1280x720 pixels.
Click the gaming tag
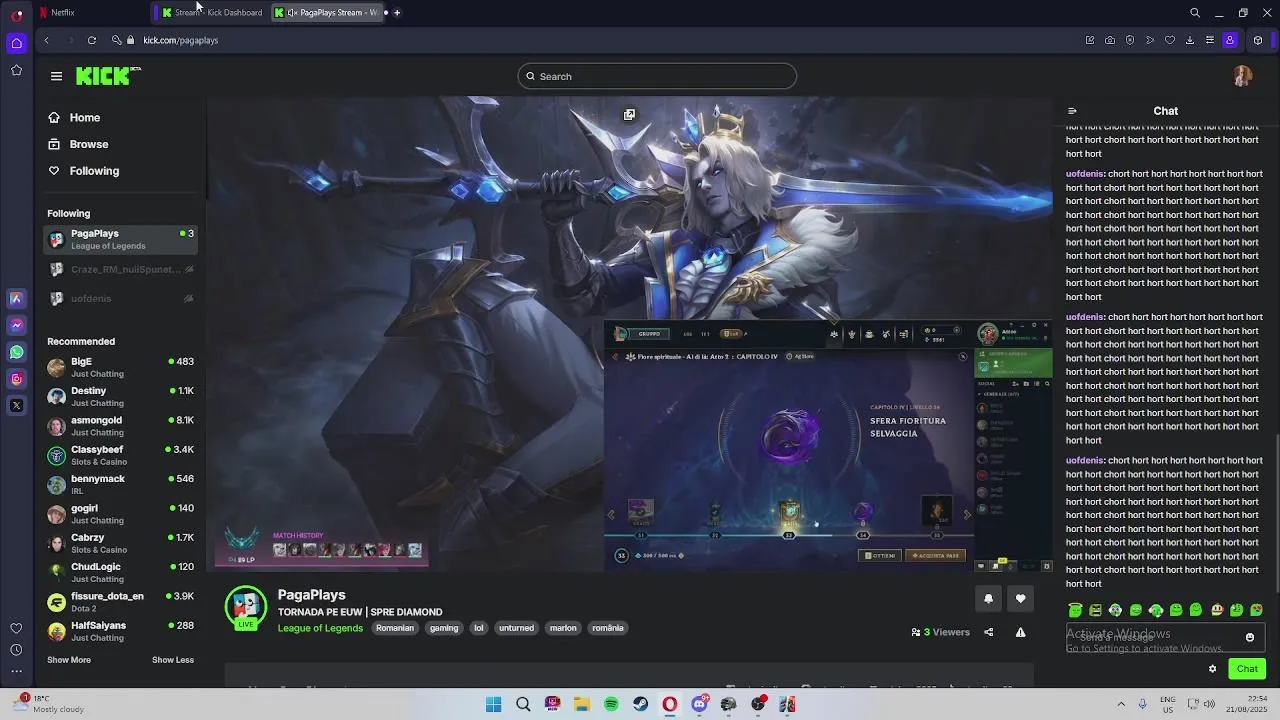(x=444, y=628)
